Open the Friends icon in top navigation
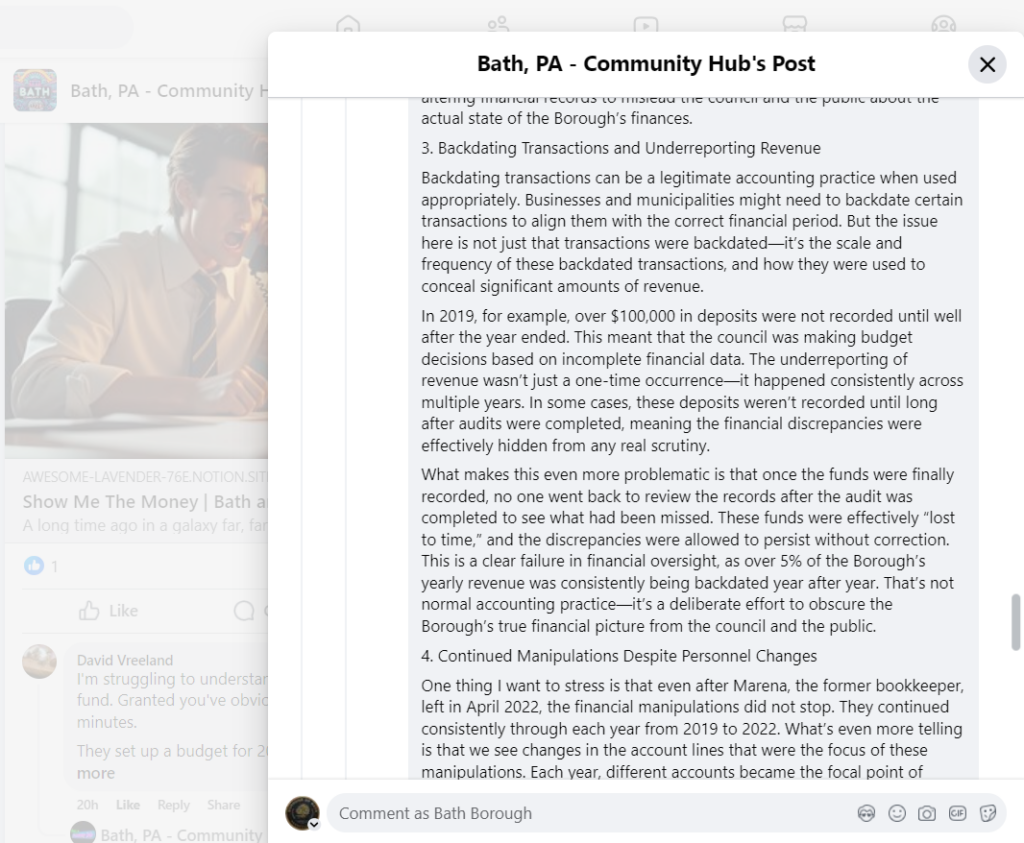 [497, 25]
